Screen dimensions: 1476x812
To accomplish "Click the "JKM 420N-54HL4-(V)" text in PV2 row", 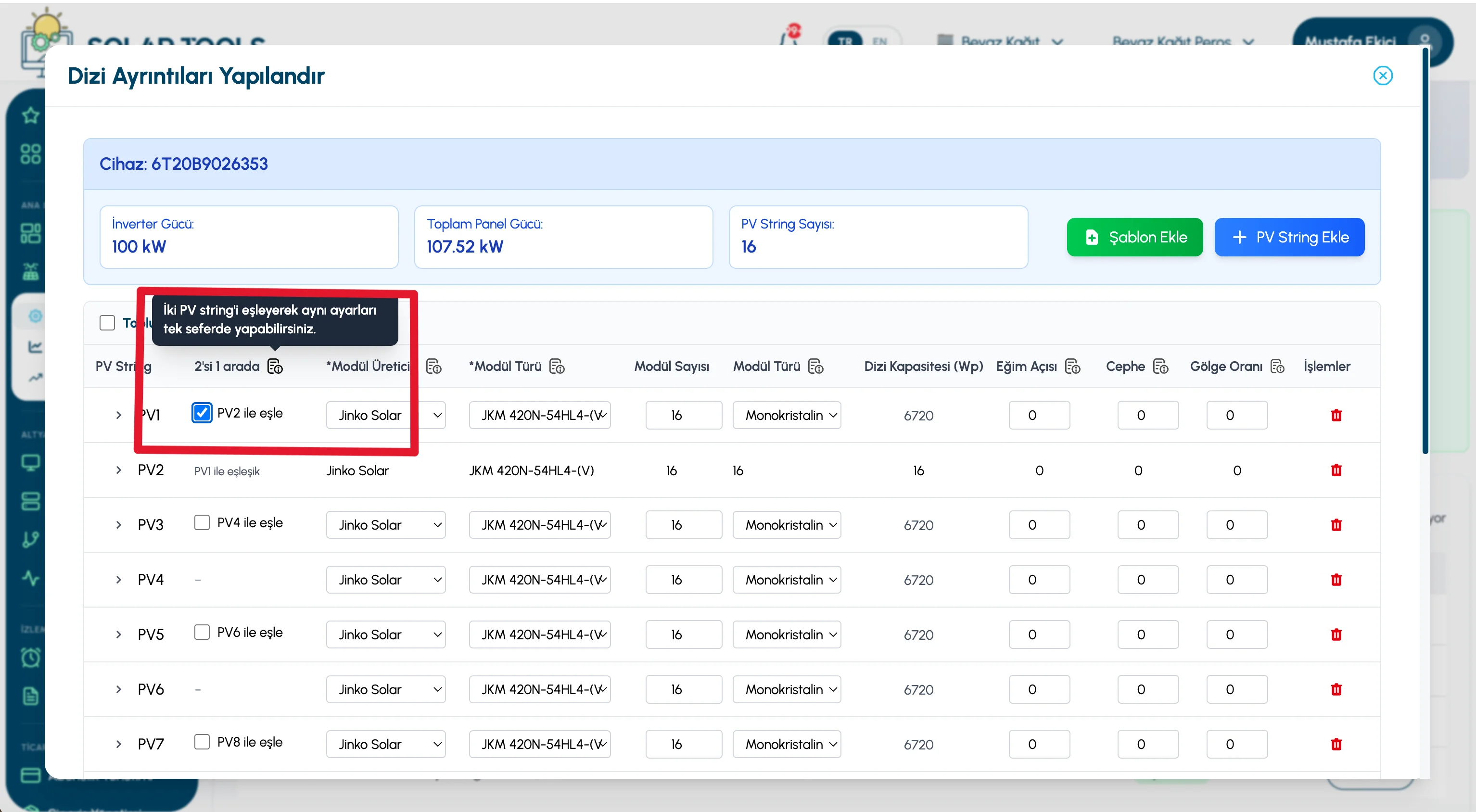I will click(x=531, y=470).
